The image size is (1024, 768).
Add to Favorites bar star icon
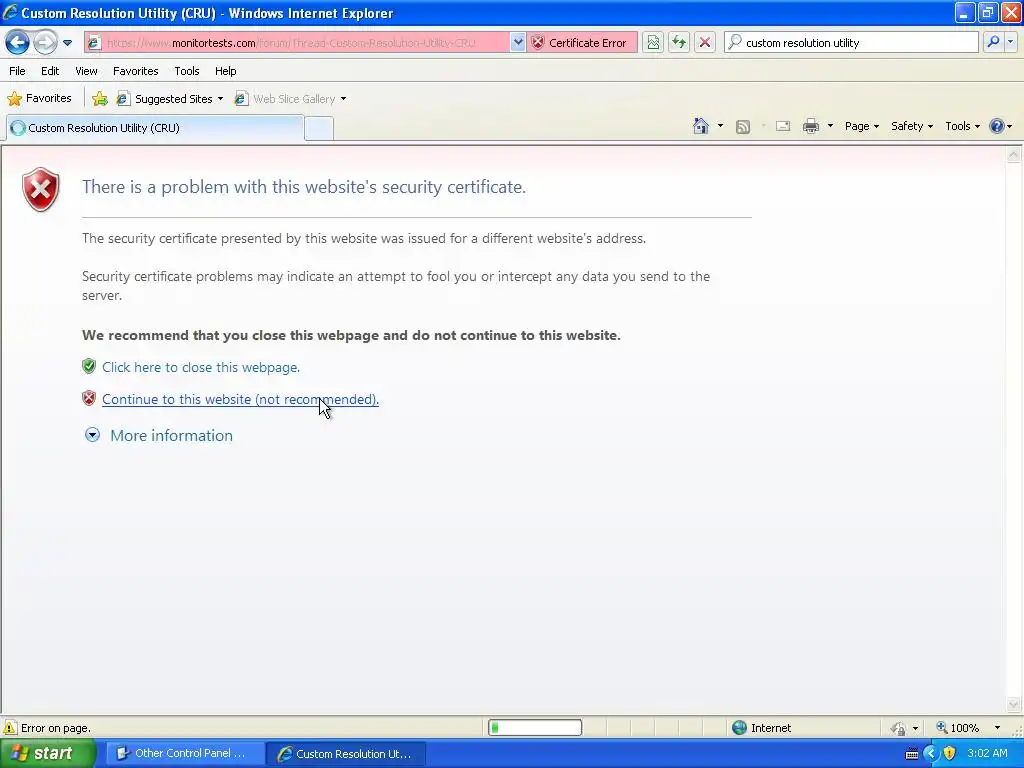[100, 99]
